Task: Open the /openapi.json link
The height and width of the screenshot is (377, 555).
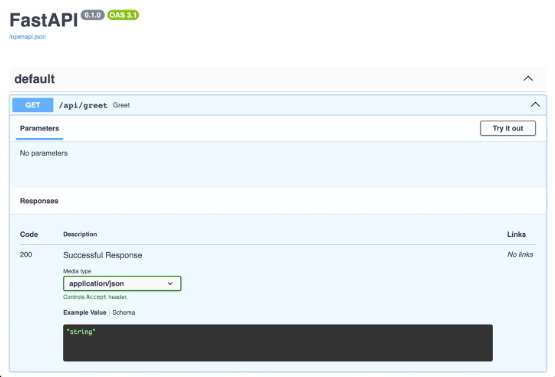Action: coord(27,36)
